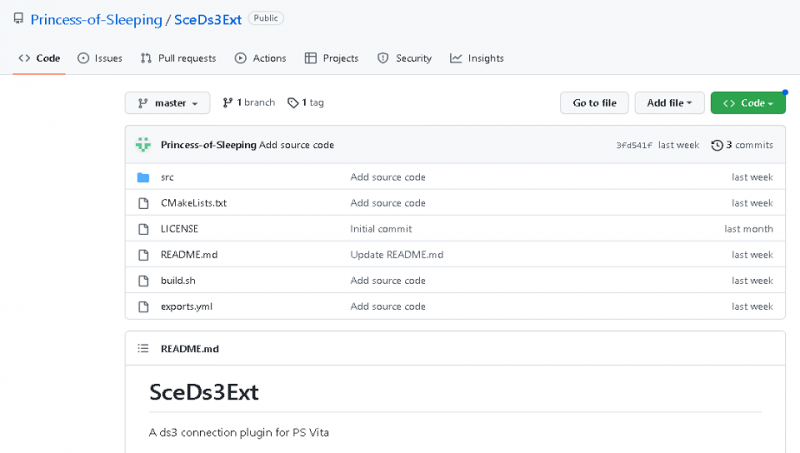Open Initial commit message for LICENSE

coord(381,229)
